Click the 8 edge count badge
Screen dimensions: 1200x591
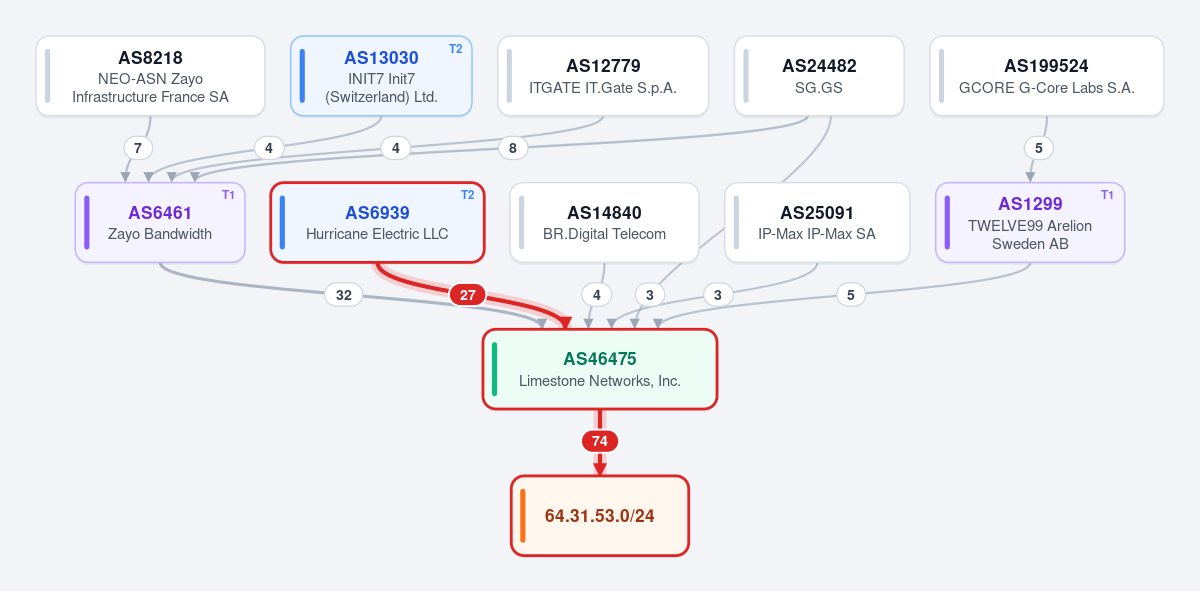[x=513, y=148]
